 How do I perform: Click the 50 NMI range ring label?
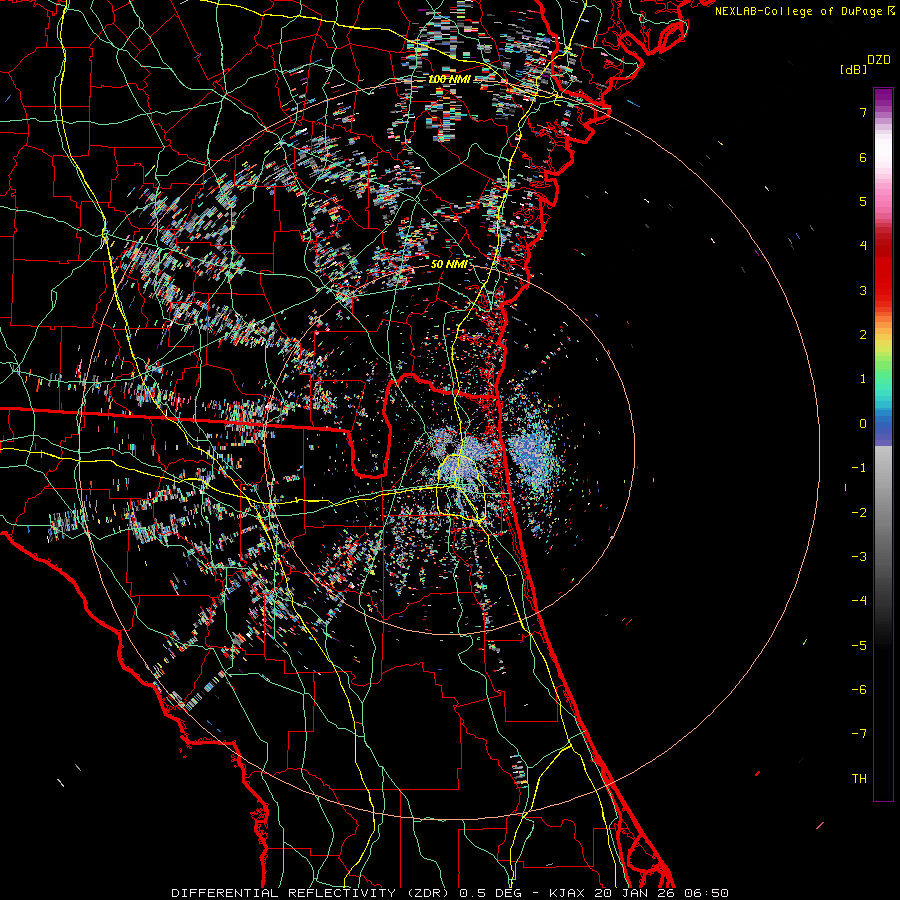pyautogui.click(x=449, y=264)
